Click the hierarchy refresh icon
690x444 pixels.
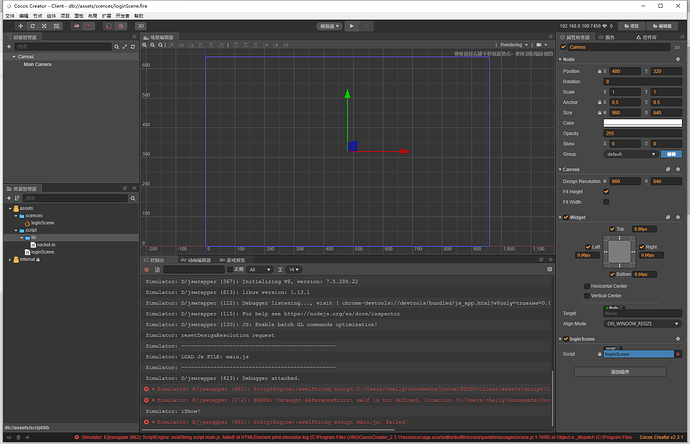(132, 47)
